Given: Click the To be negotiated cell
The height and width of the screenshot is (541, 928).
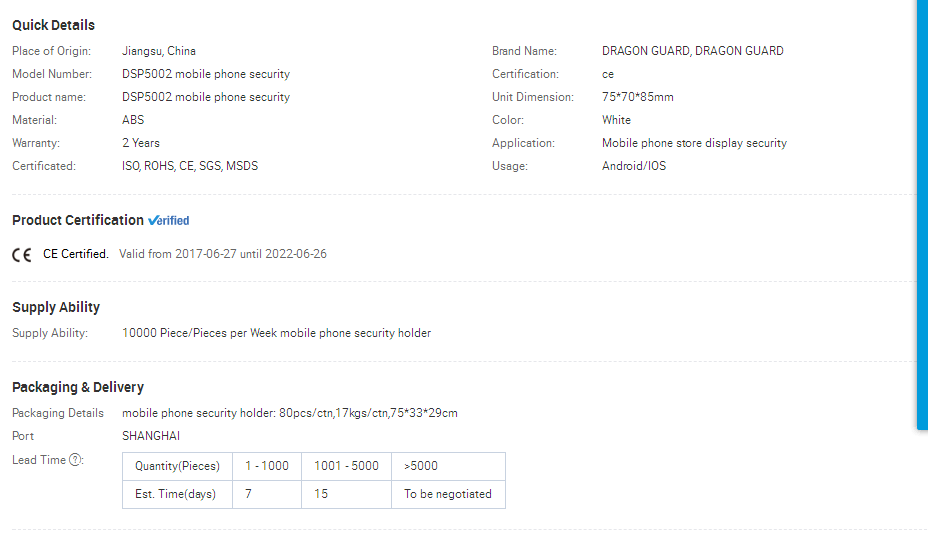Looking at the screenshot, I should (448, 494).
